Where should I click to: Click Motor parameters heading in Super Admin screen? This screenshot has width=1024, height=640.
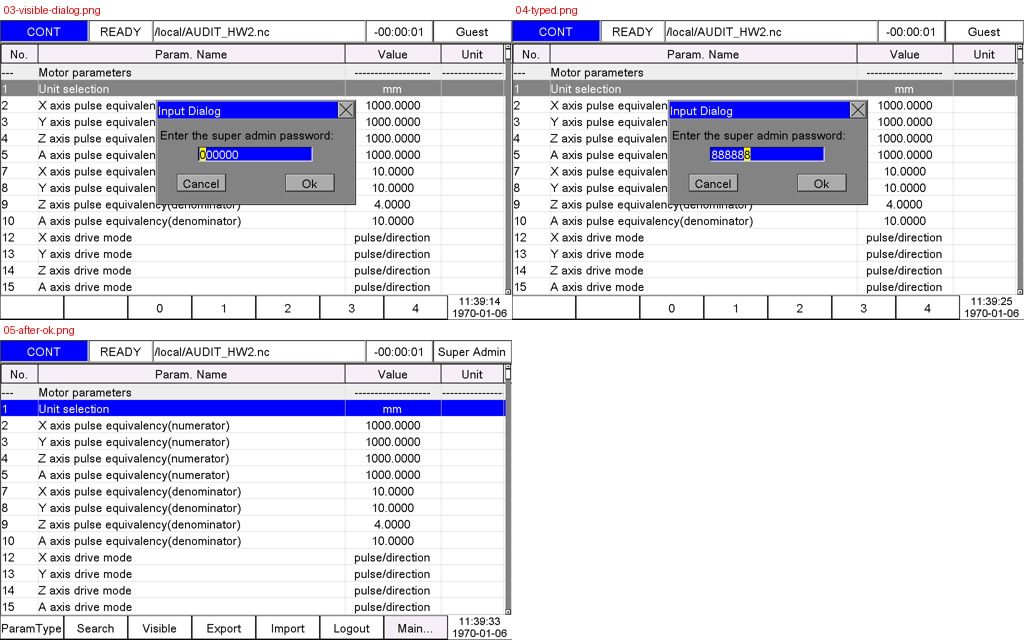[85, 392]
